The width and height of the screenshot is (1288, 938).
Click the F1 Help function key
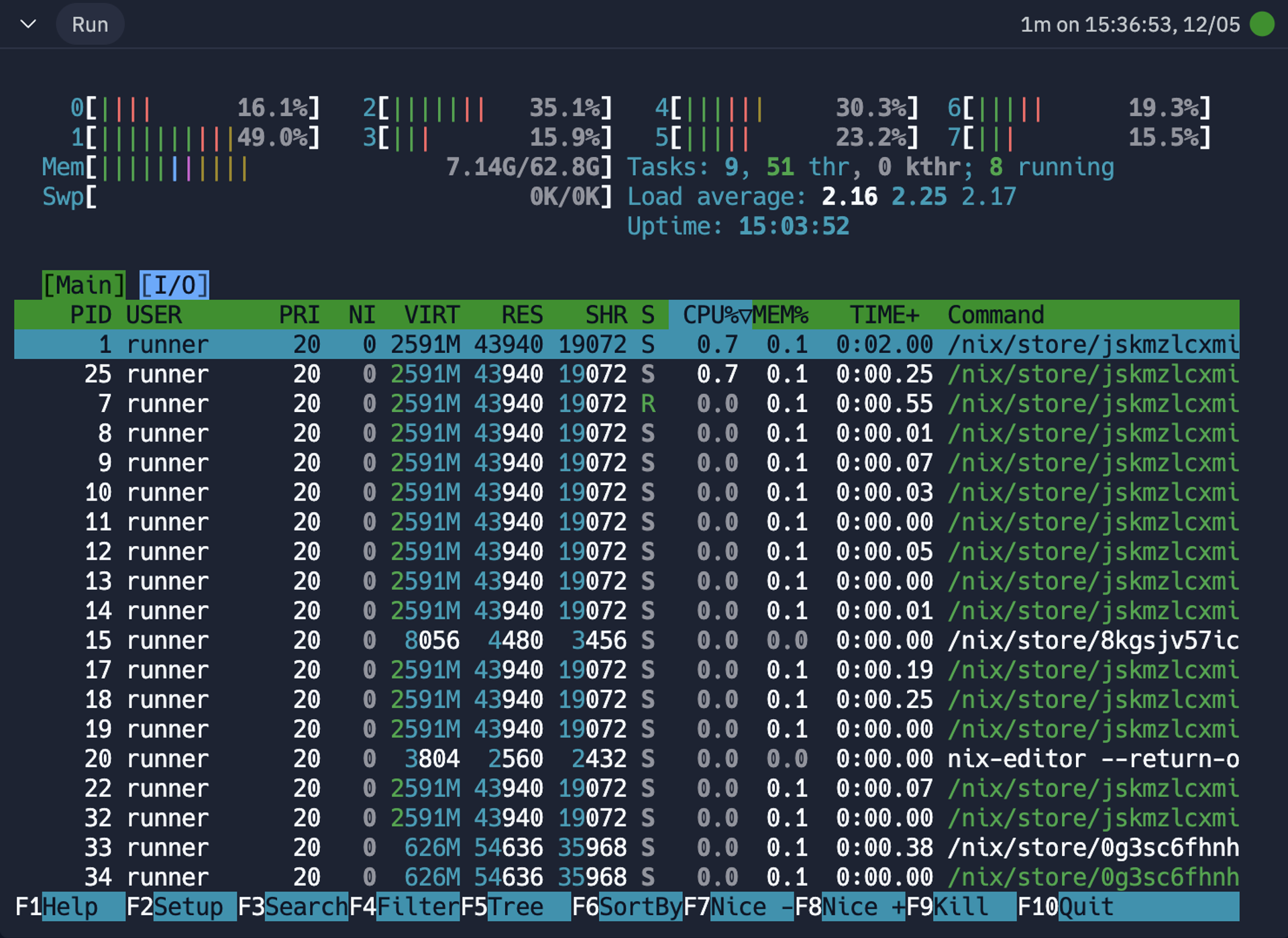(69, 907)
